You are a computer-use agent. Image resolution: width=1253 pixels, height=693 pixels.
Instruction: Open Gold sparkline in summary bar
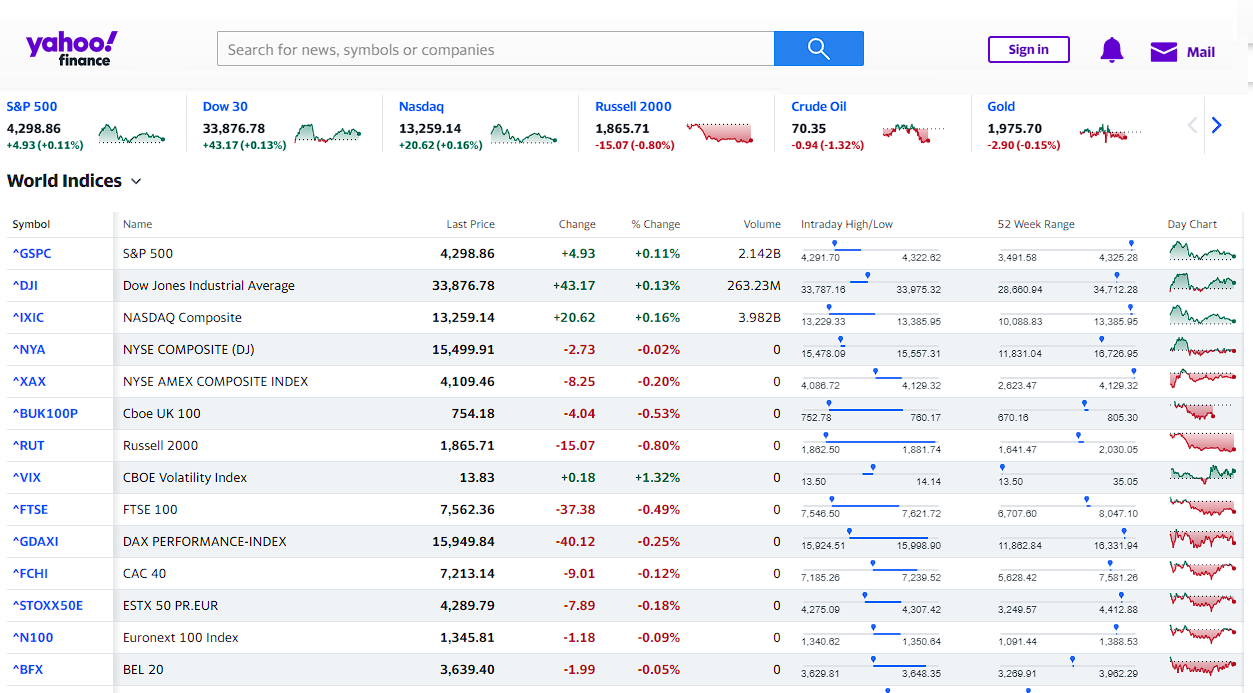pyautogui.click(x=1110, y=133)
